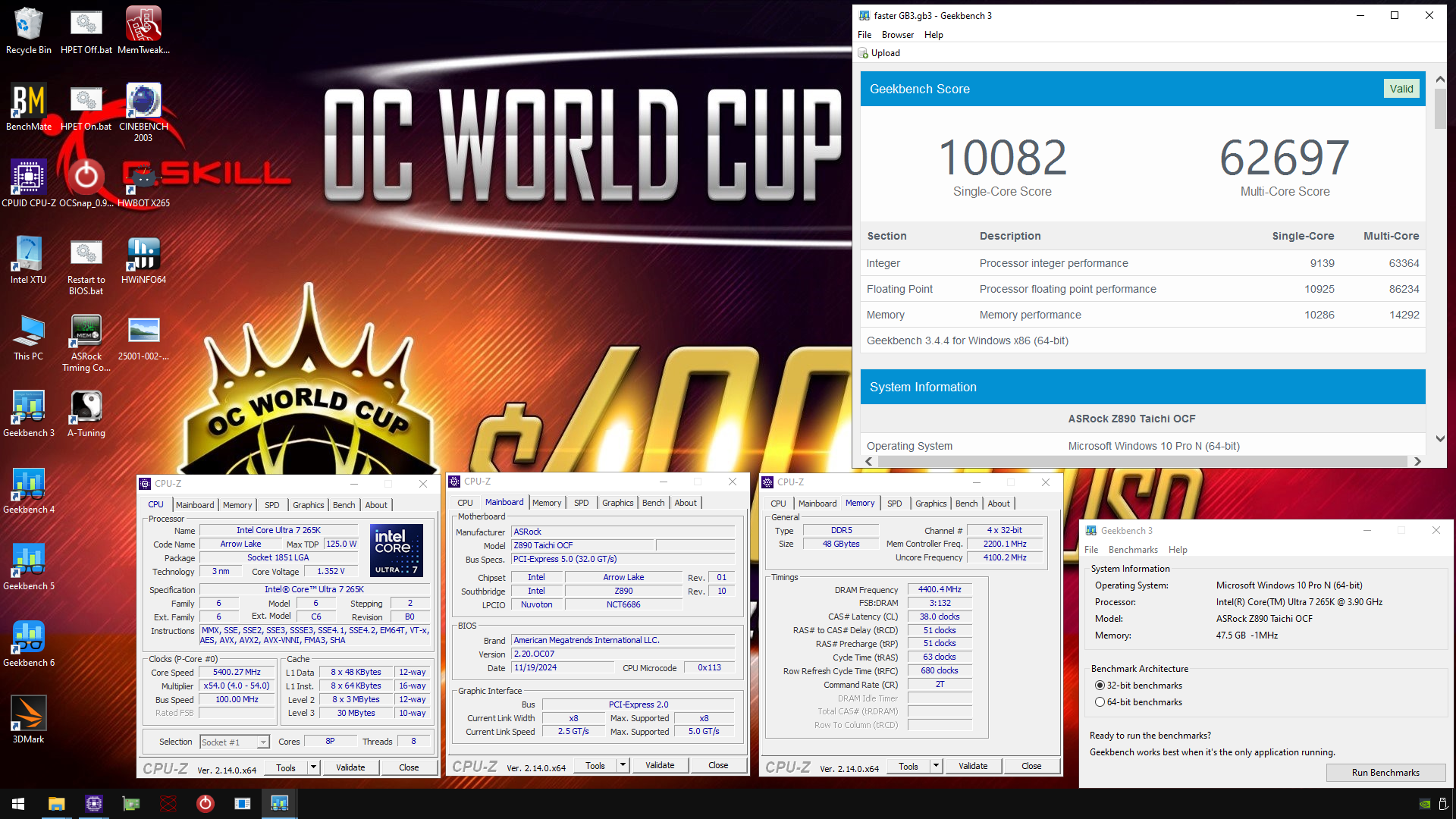Click the Floating Point results row

coord(1143,289)
